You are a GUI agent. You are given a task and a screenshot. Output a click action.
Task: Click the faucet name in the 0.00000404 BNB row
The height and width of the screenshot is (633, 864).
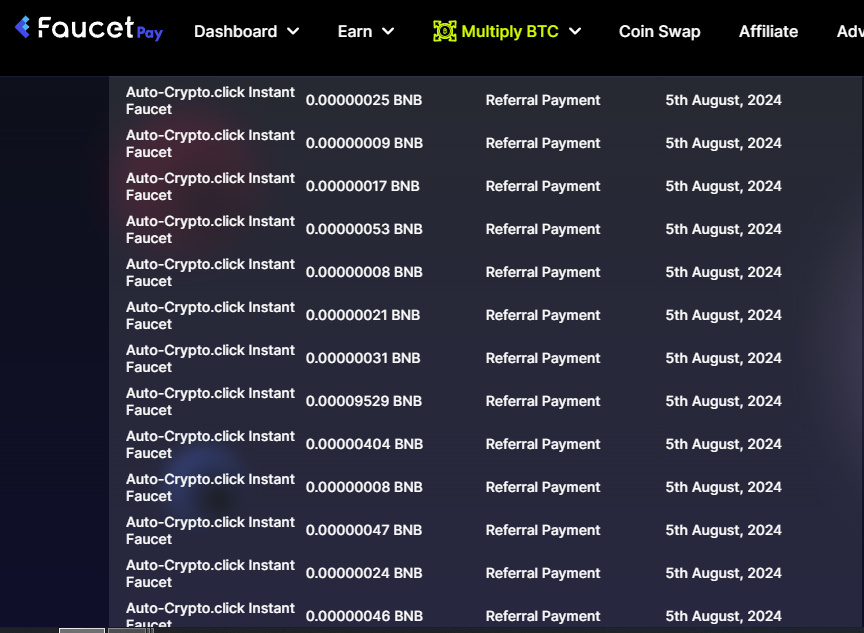210,444
